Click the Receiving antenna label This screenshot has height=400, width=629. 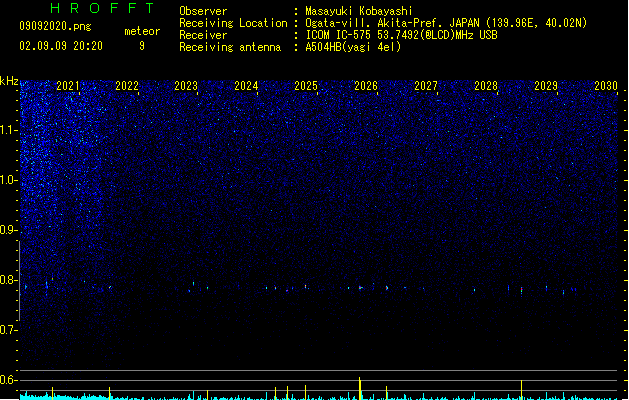230,47
